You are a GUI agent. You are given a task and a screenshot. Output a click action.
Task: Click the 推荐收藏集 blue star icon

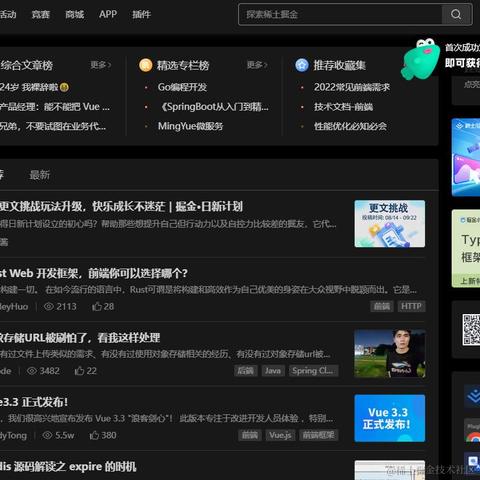(302, 65)
